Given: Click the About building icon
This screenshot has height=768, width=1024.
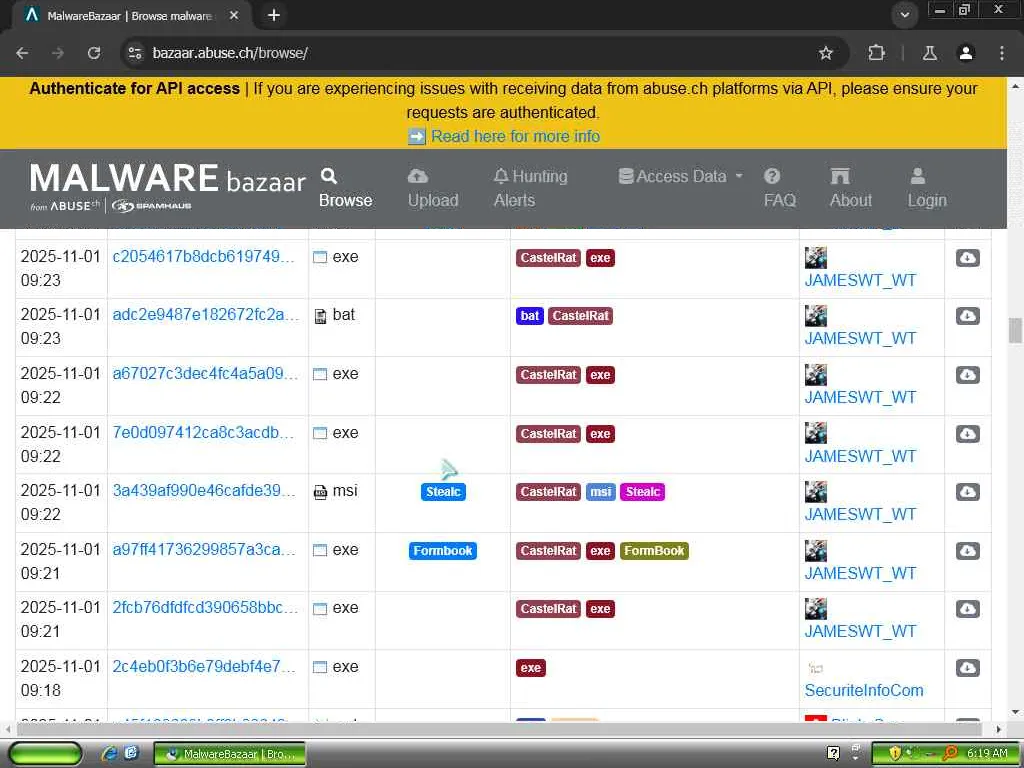Looking at the screenshot, I should point(840,176).
